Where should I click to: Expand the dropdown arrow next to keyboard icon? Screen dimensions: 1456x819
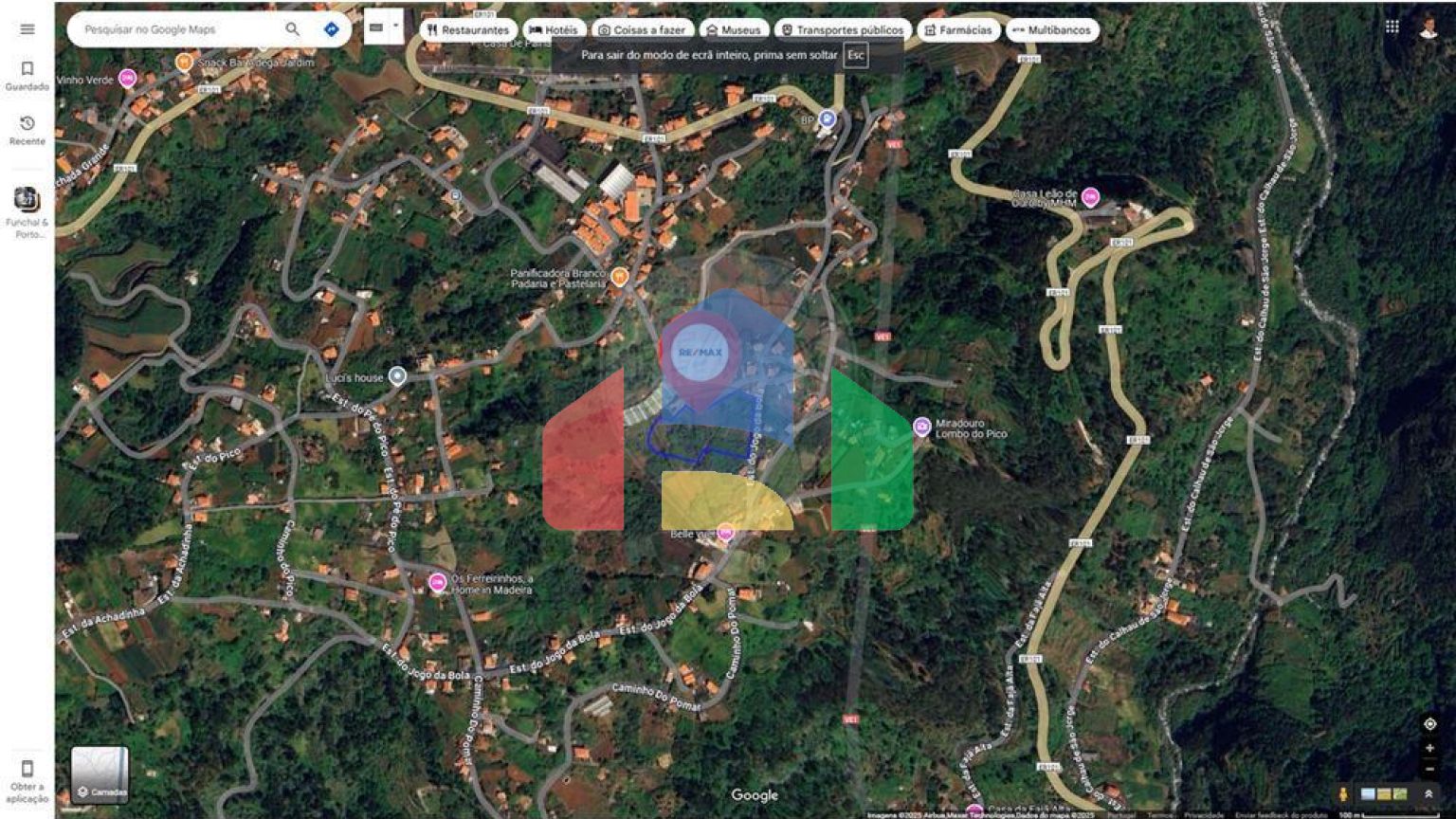(395, 26)
